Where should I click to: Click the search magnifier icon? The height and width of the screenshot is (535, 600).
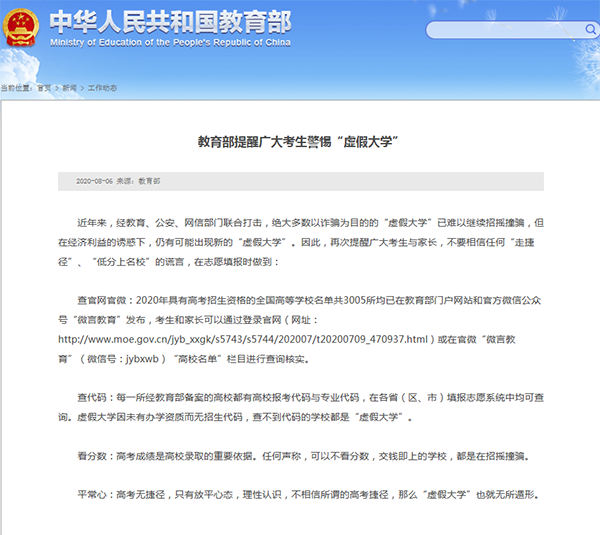(590, 29)
